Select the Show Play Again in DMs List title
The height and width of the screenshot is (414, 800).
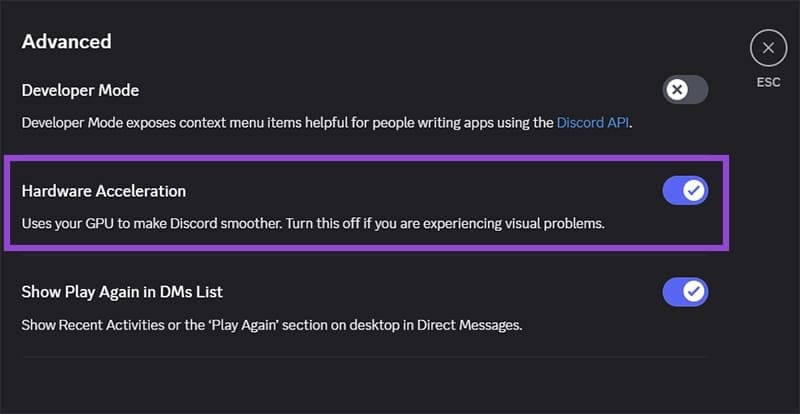coord(122,292)
